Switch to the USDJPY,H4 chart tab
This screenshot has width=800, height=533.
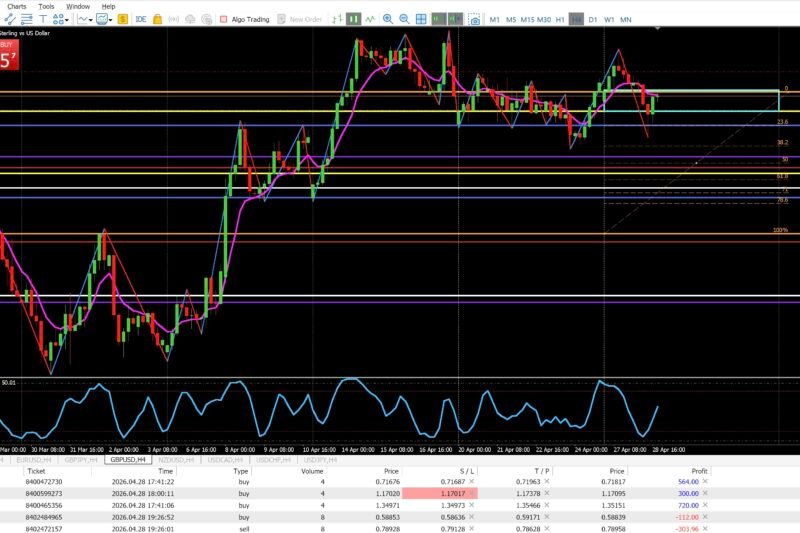[320, 460]
